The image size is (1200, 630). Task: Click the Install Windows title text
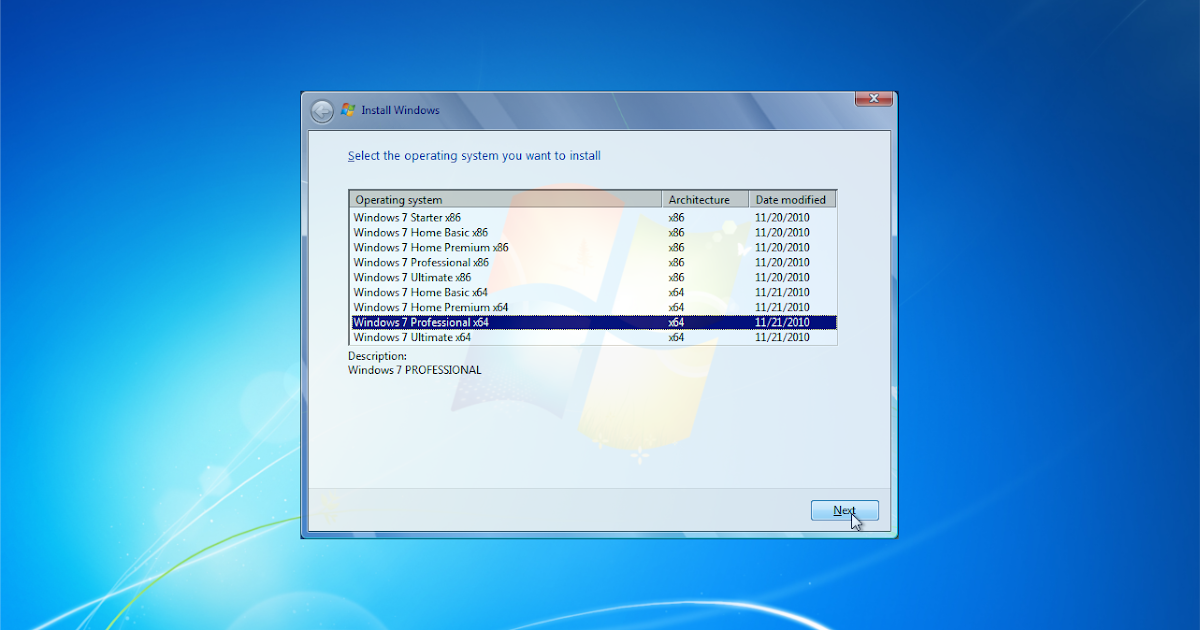[398, 110]
